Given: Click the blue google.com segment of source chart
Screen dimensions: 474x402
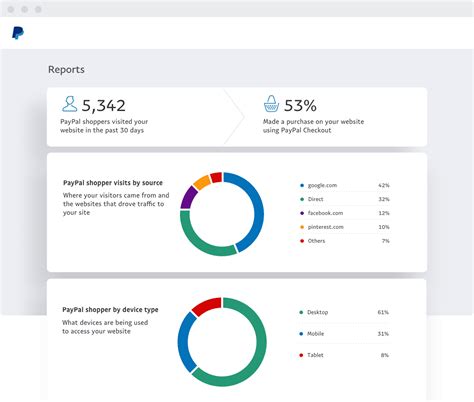Looking at the screenshot, I should (258, 207).
